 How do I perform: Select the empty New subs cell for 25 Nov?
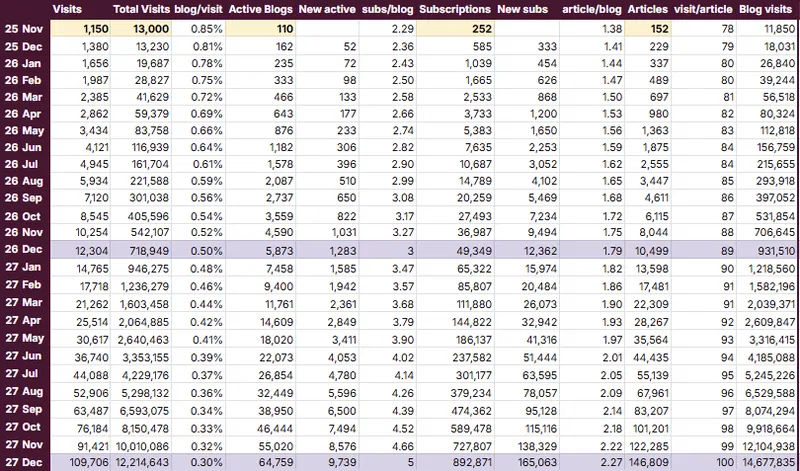527,29
